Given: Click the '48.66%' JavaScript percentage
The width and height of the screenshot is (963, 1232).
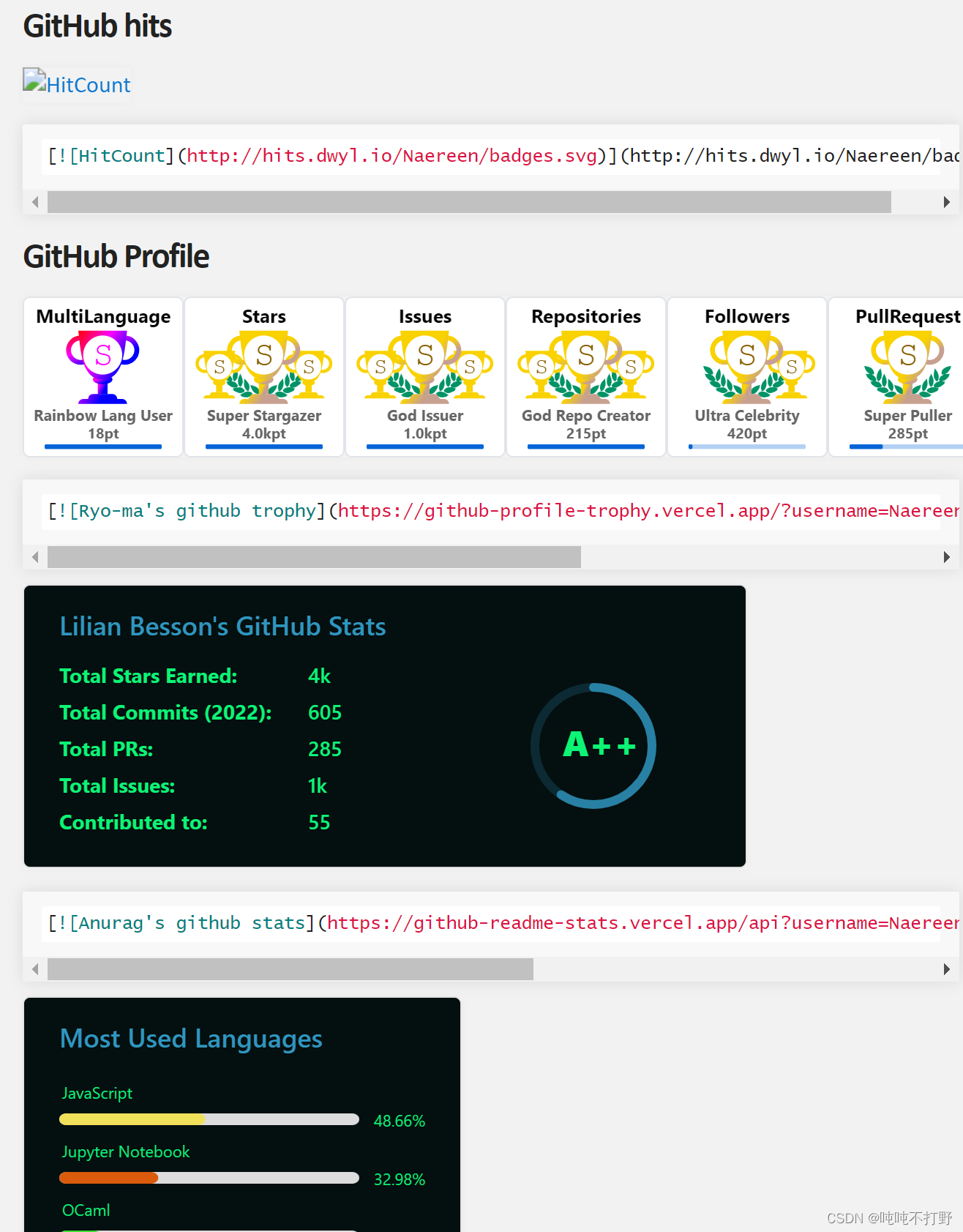Looking at the screenshot, I should click(400, 1121).
